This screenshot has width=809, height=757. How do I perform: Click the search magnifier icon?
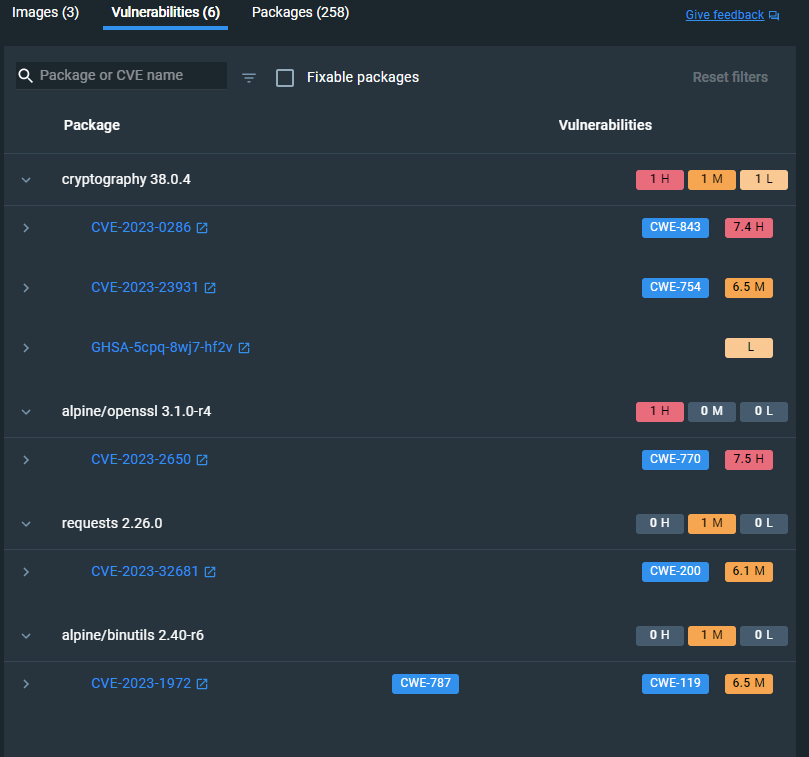(x=25, y=75)
